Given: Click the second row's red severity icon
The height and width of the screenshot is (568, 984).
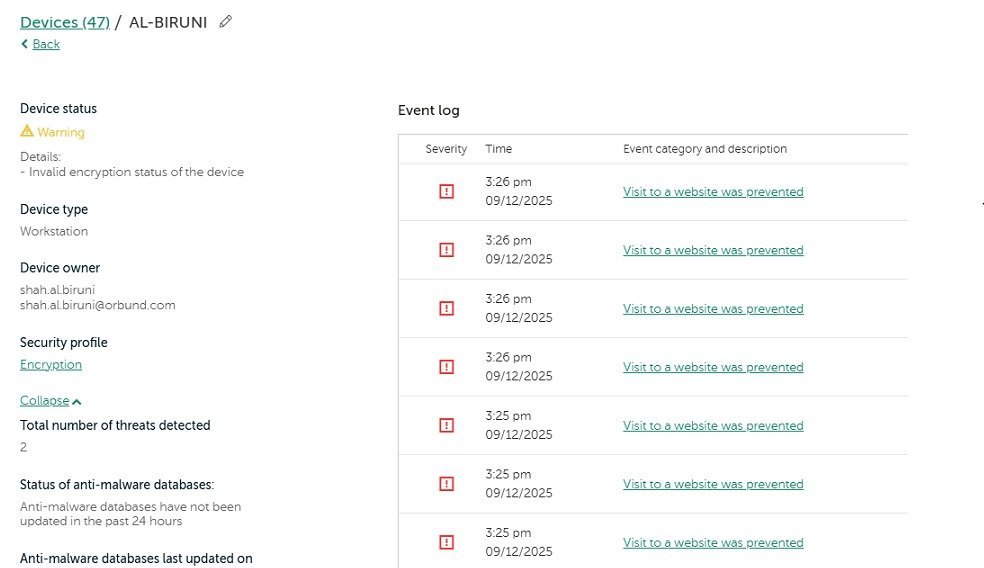Looking at the screenshot, I should [x=446, y=250].
